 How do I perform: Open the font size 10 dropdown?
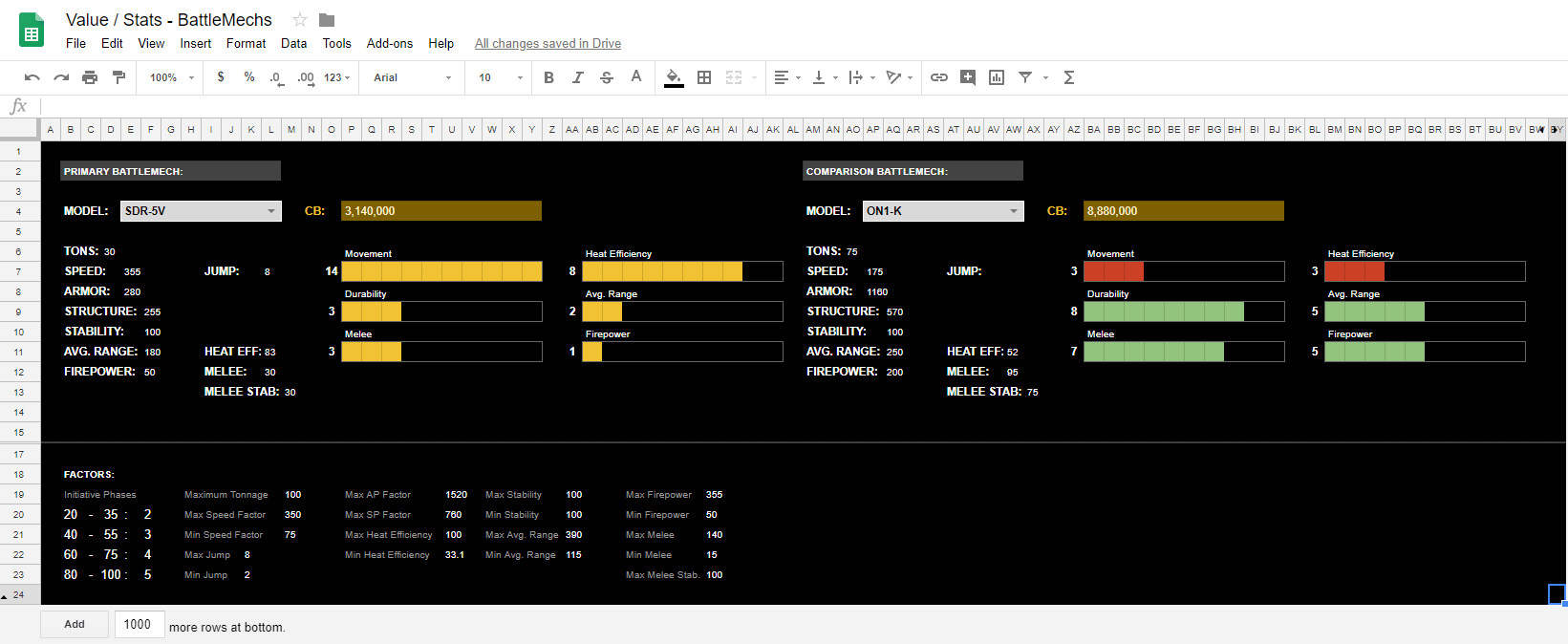coord(501,77)
